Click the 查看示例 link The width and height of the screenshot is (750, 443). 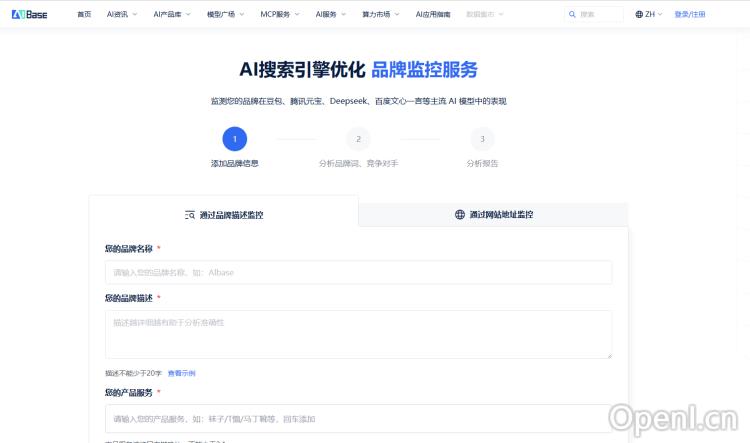181,373
